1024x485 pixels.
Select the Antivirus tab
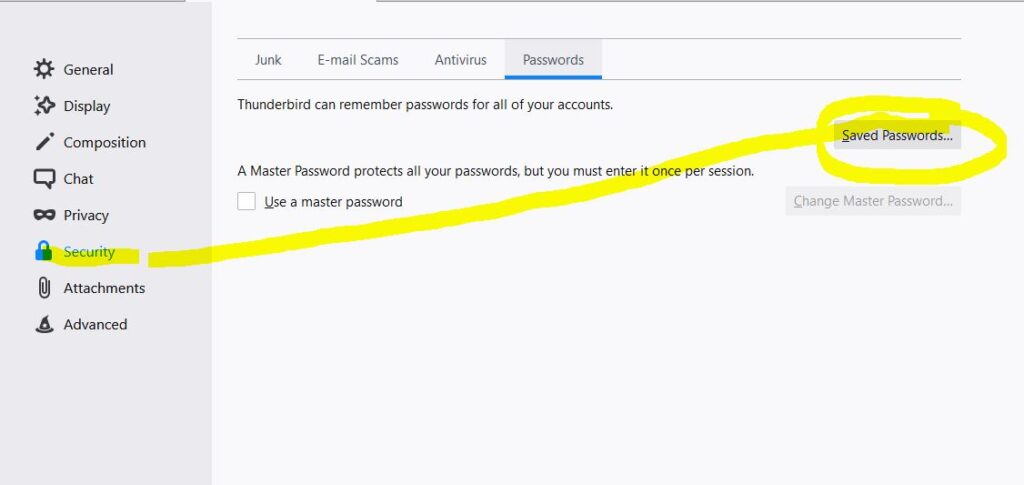(x=460, y=59)
